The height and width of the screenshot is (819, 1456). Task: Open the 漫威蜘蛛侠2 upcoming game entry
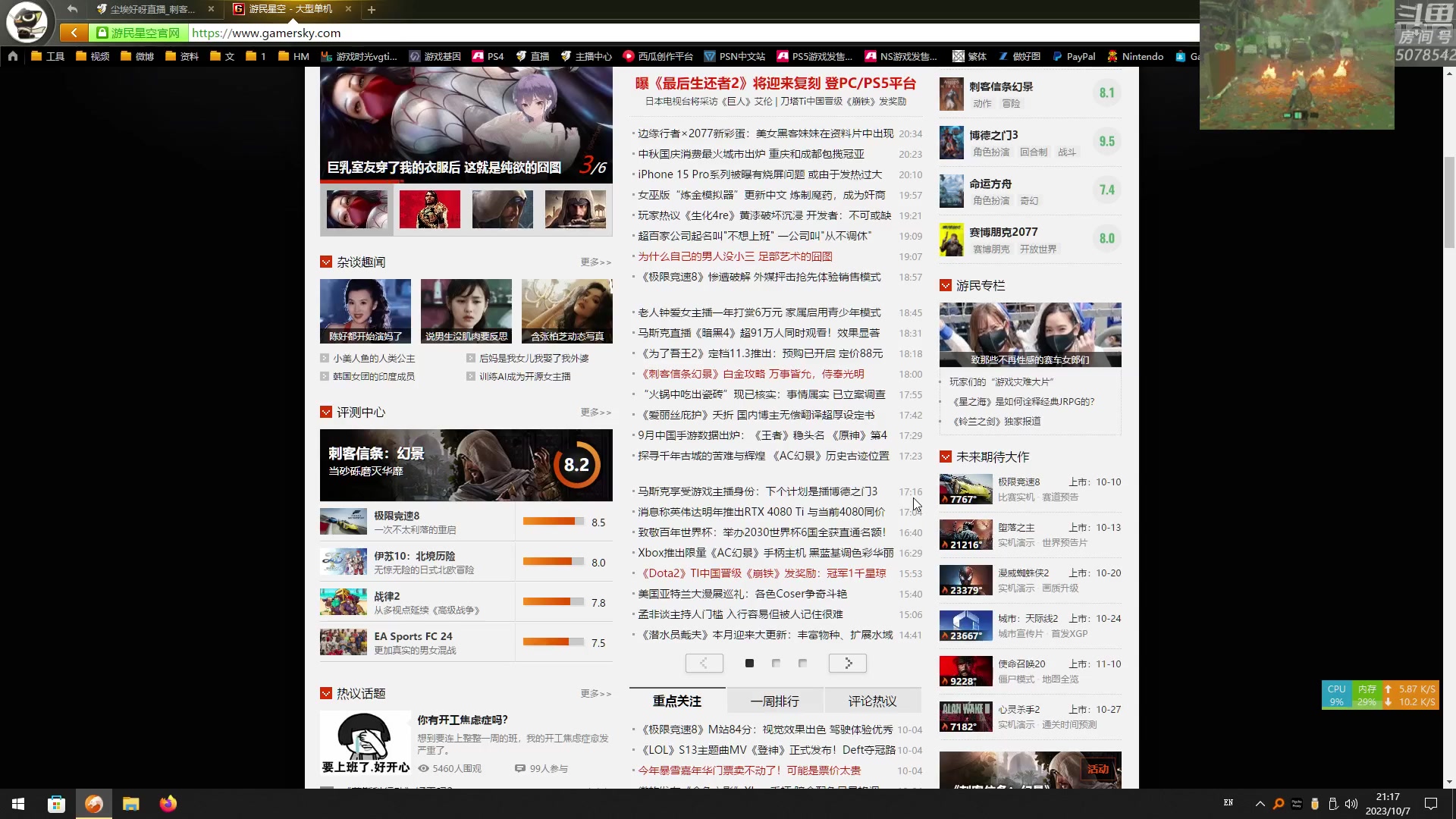[1031, 580]
